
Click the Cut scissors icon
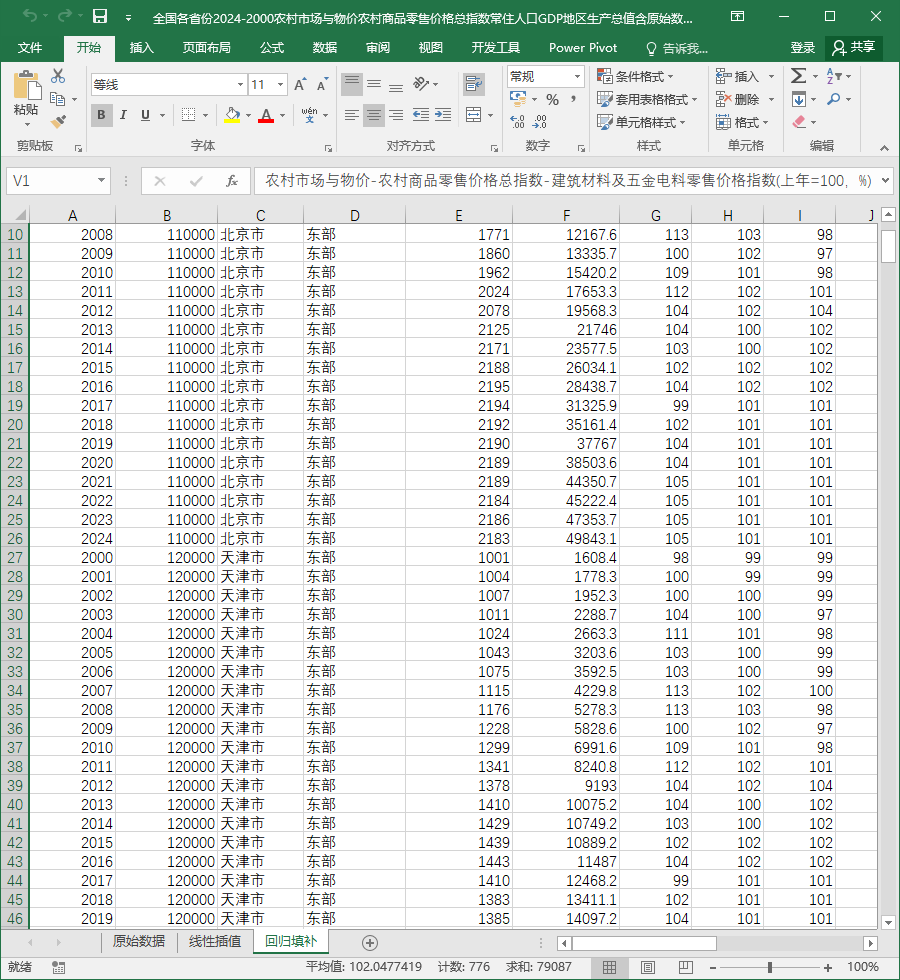point(58,76)
